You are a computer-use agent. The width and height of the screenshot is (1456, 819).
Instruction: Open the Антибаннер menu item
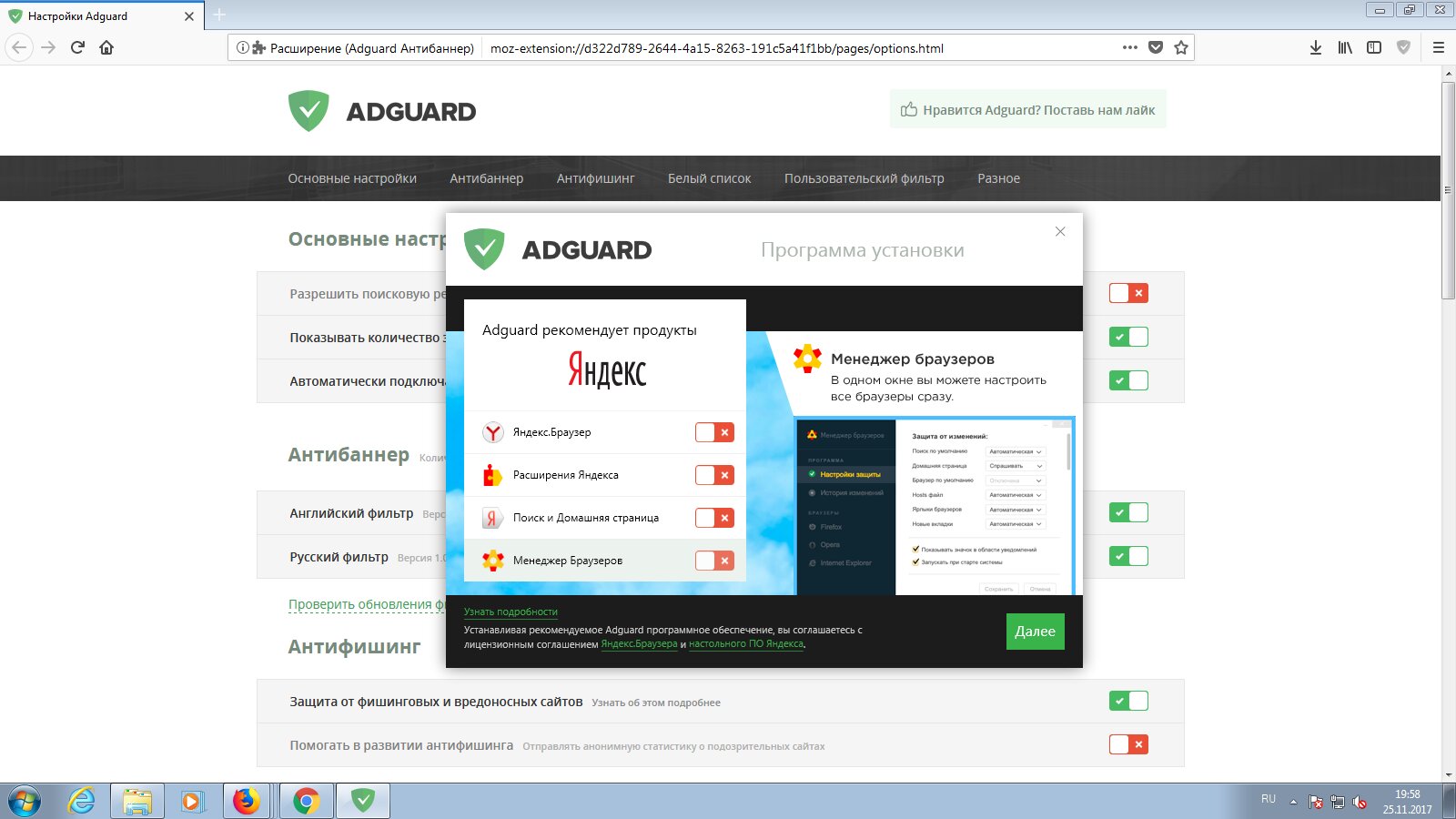pyautogui.click(x=486, y=178)
